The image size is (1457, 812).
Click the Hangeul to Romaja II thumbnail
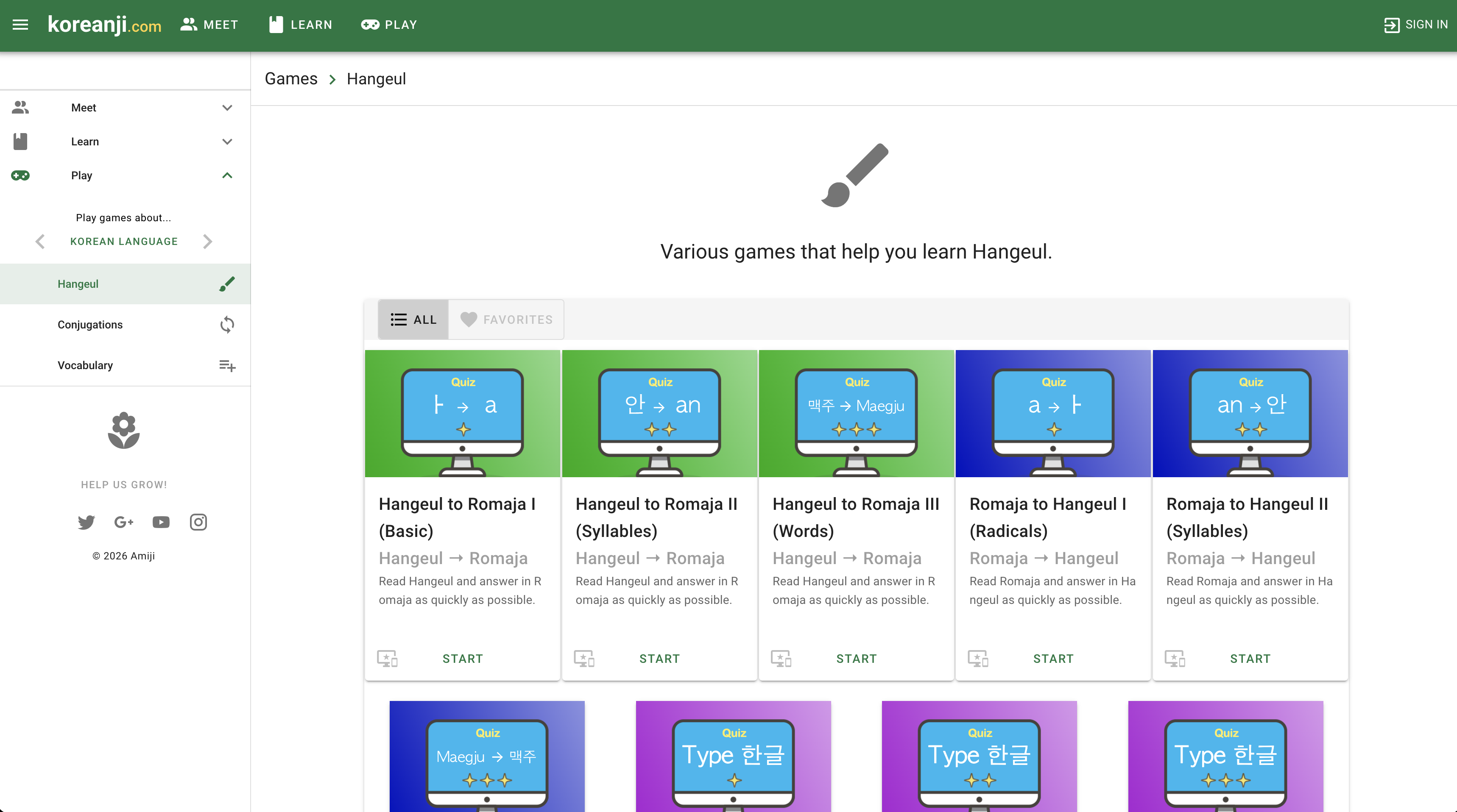pos(659,413)
